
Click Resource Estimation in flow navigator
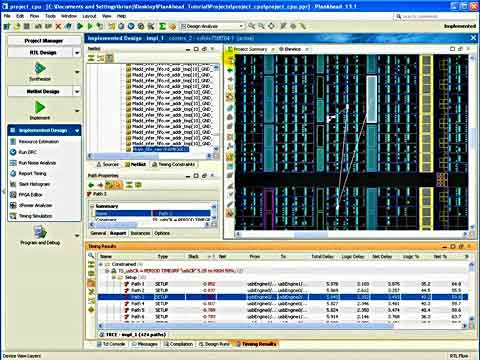tap(39, 142)
